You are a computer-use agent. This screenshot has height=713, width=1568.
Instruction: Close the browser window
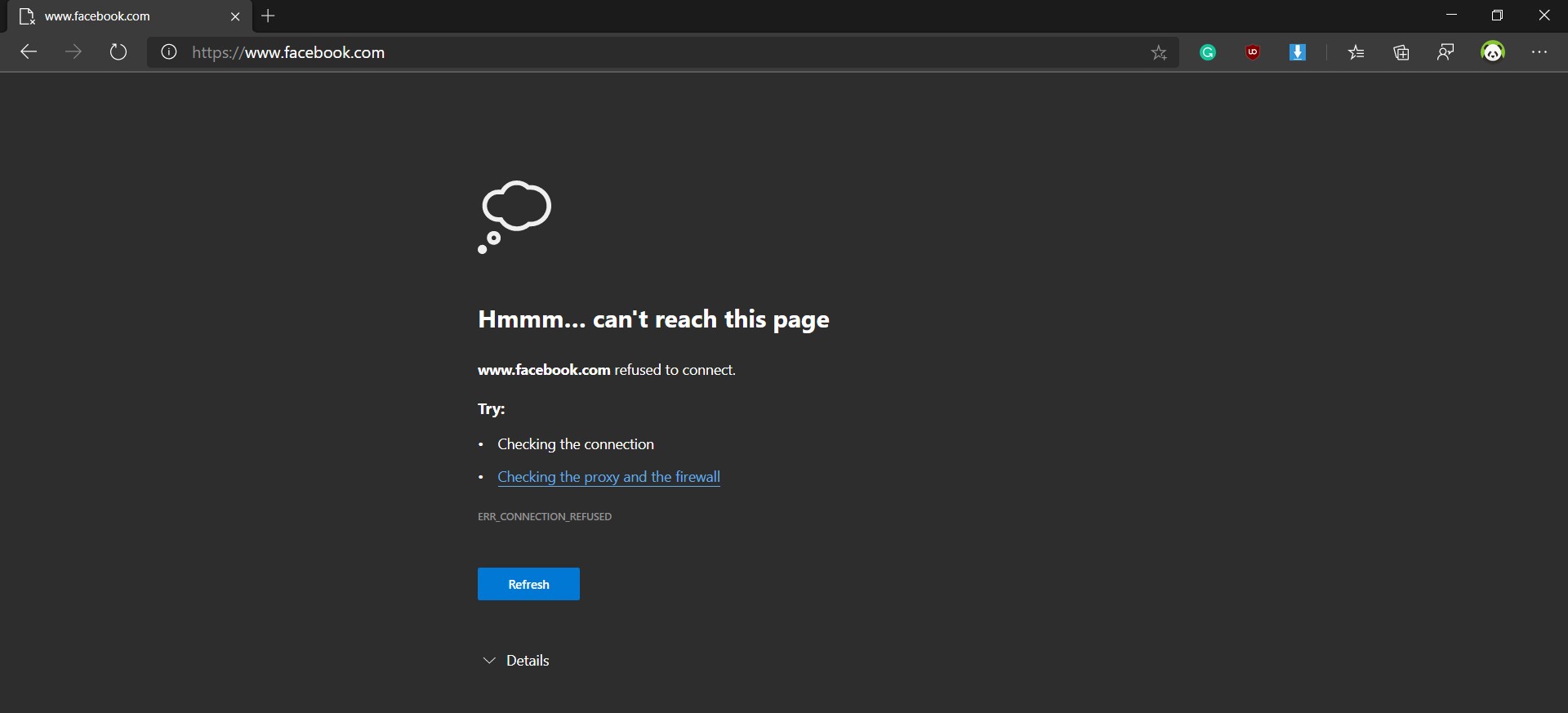pyautogui.click(x=1543, y=16)
